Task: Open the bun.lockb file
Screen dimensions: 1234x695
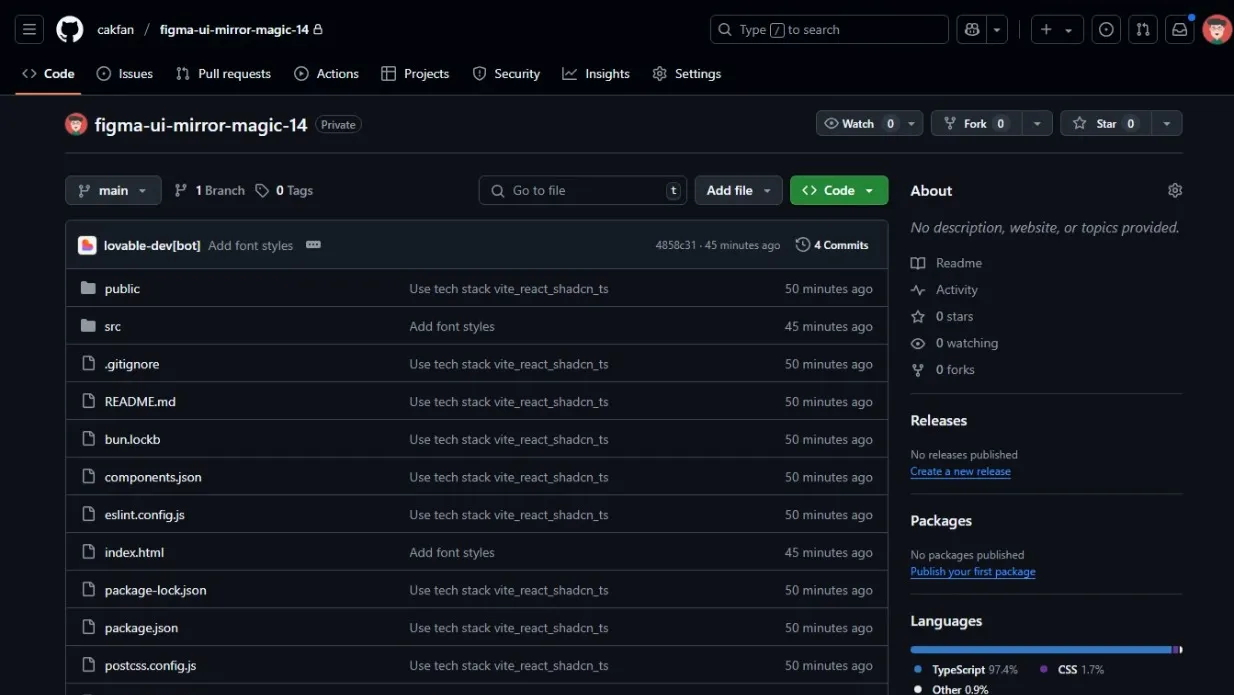Action: (132, 440)
